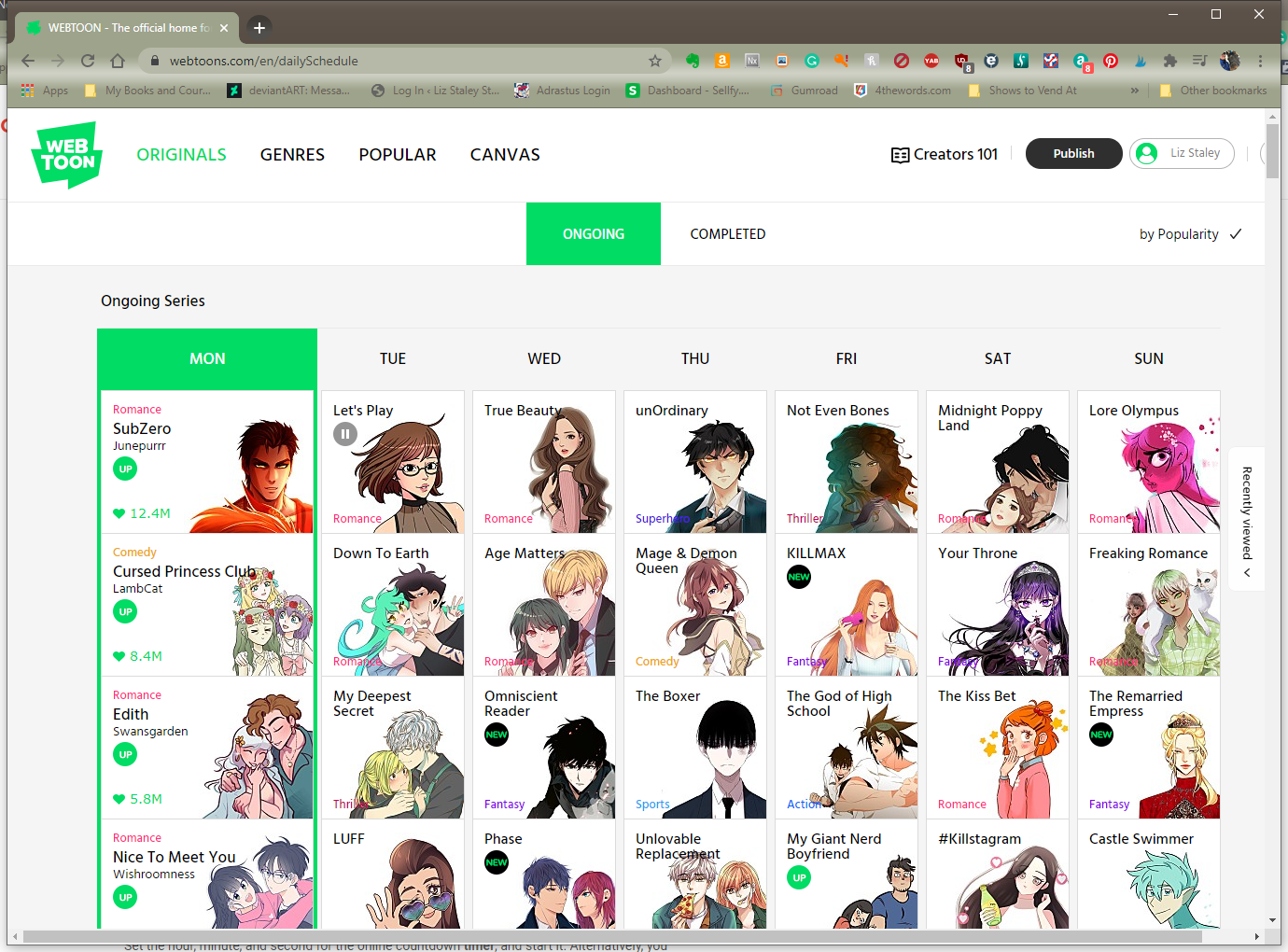Open the deviantART bookmark
Image resolution: width=1288 pixels, height=952 pixels.
point(289,91)
